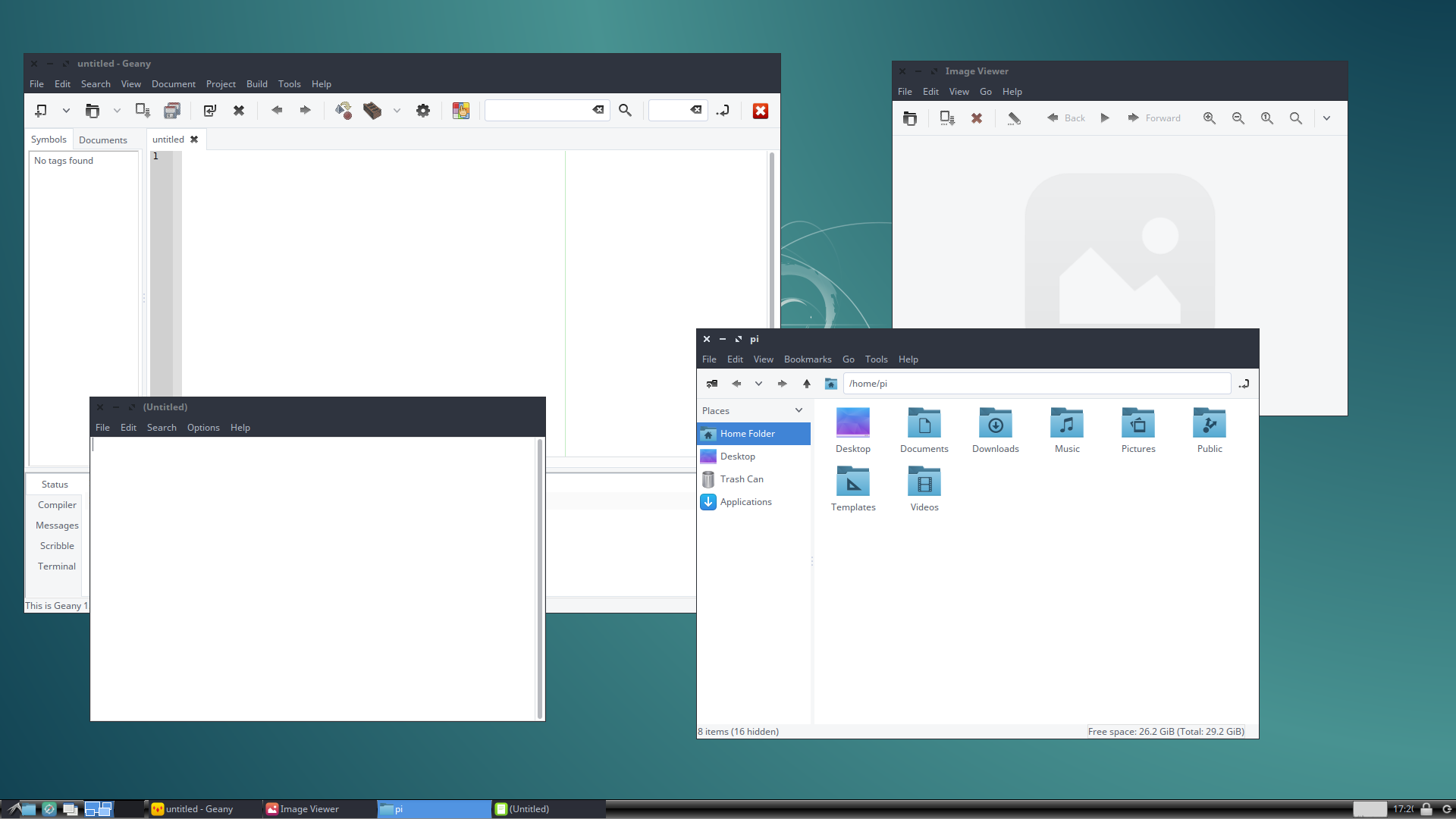Click the new tab icon in pi file manager
Screen dimensions: 1456x819
(x=712, y=384)
